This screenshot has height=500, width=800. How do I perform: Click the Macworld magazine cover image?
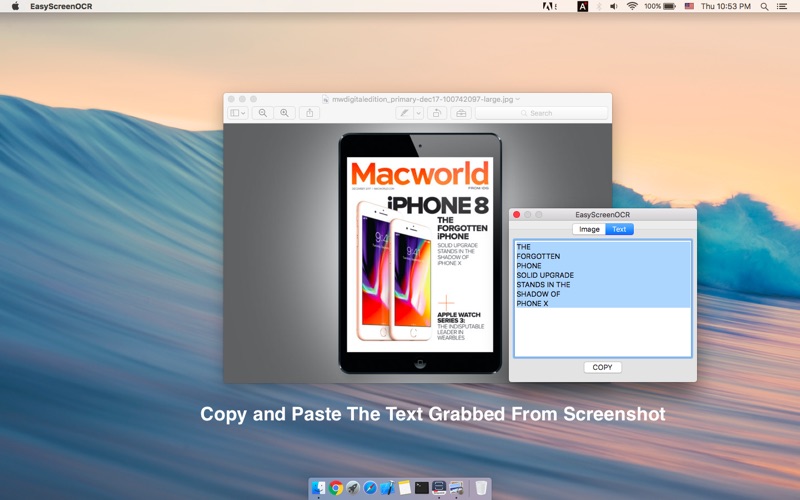(420, 254)
